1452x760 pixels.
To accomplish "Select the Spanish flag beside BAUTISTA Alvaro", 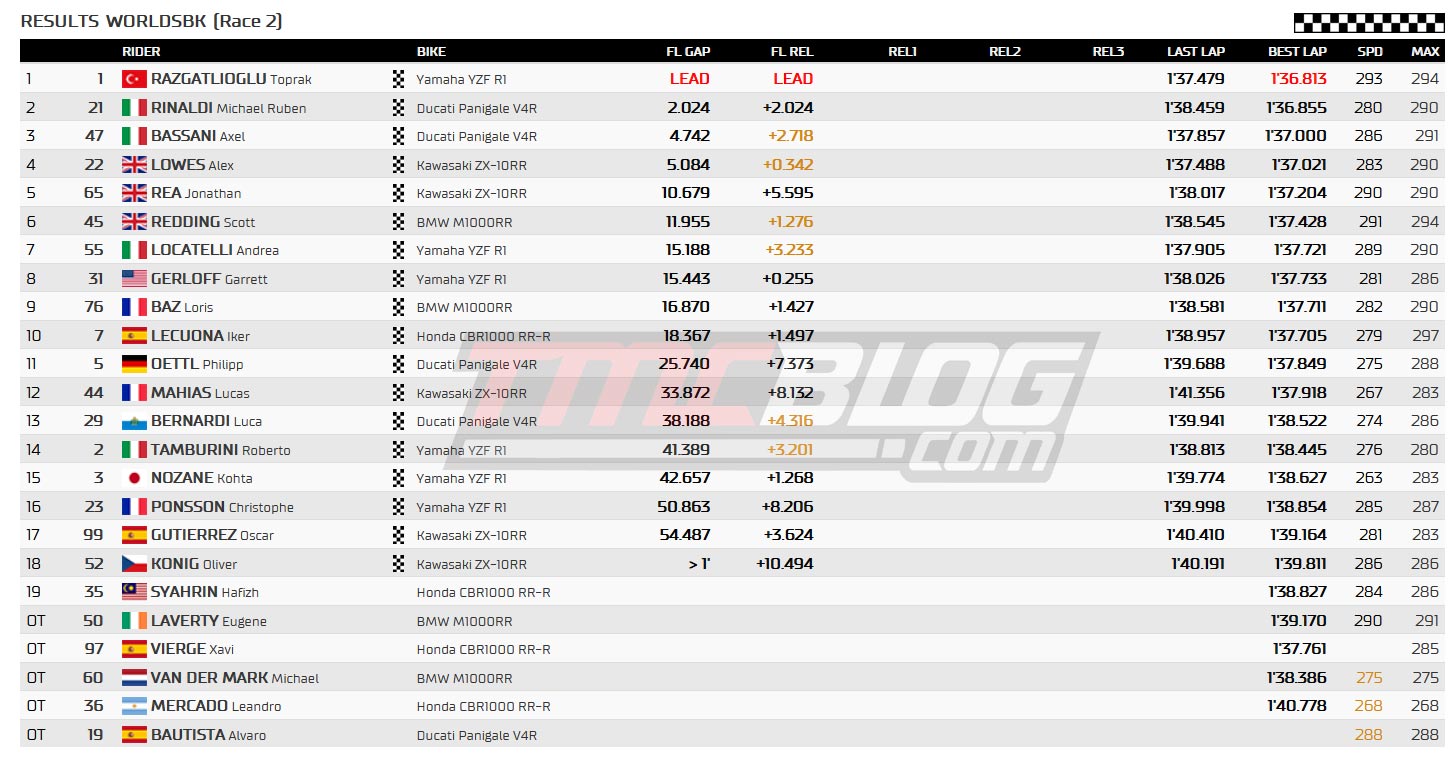I will click(x=134, y=734).
